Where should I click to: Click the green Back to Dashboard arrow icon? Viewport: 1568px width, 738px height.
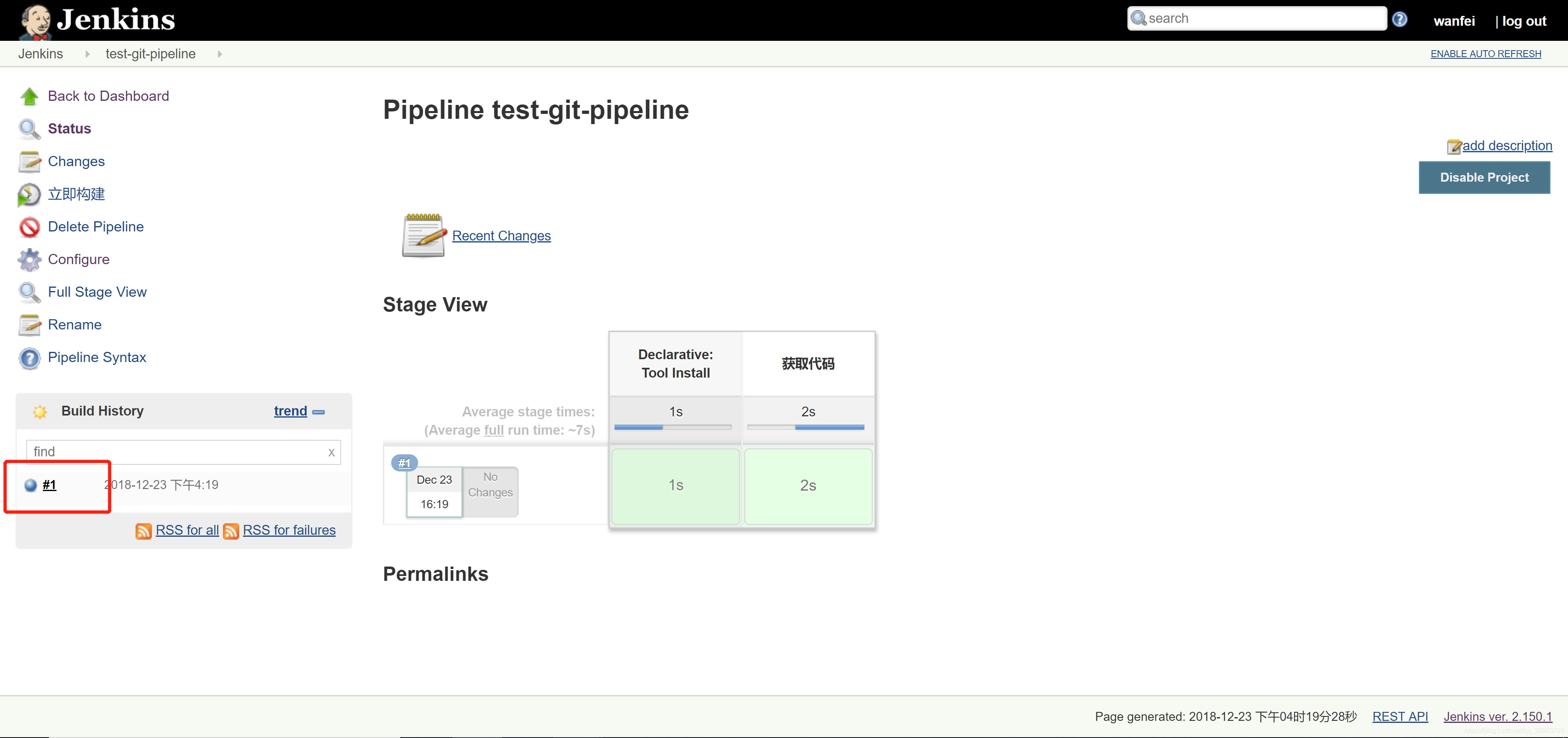tap(29, 96)
